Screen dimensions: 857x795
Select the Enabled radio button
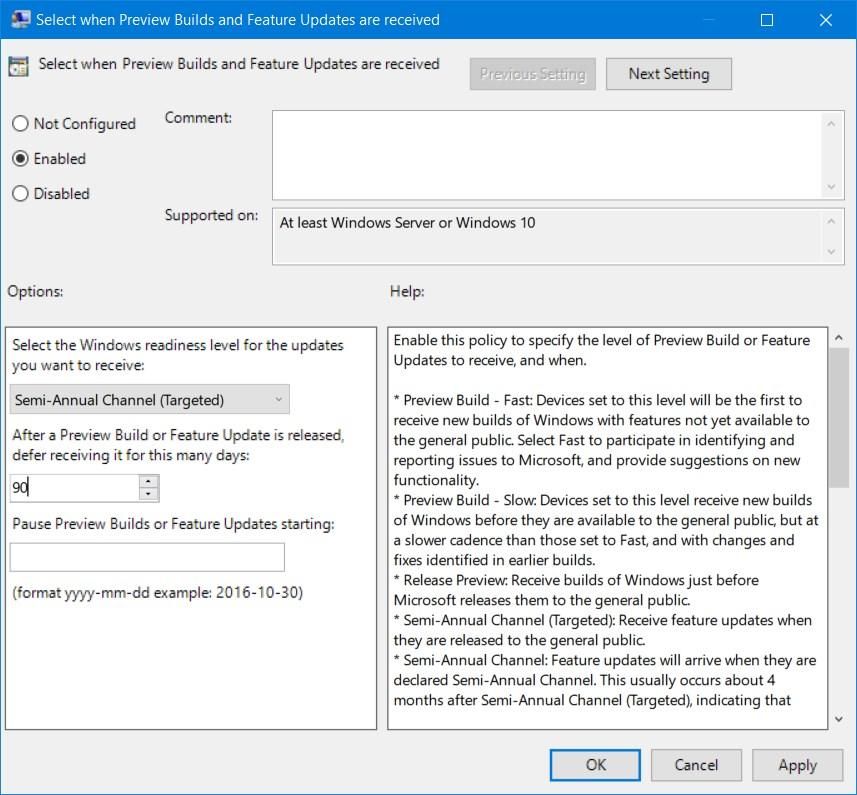[20, 159]
